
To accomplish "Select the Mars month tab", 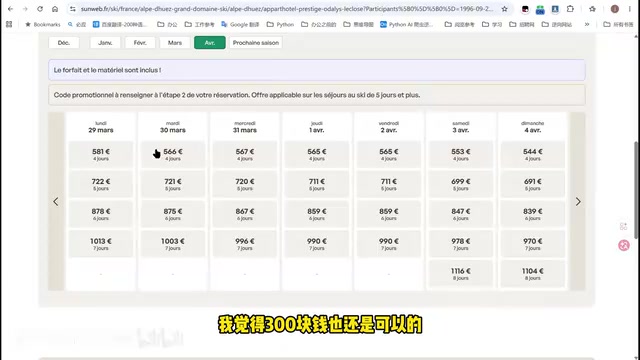I will pyautogui.click(x=175, y=42).
